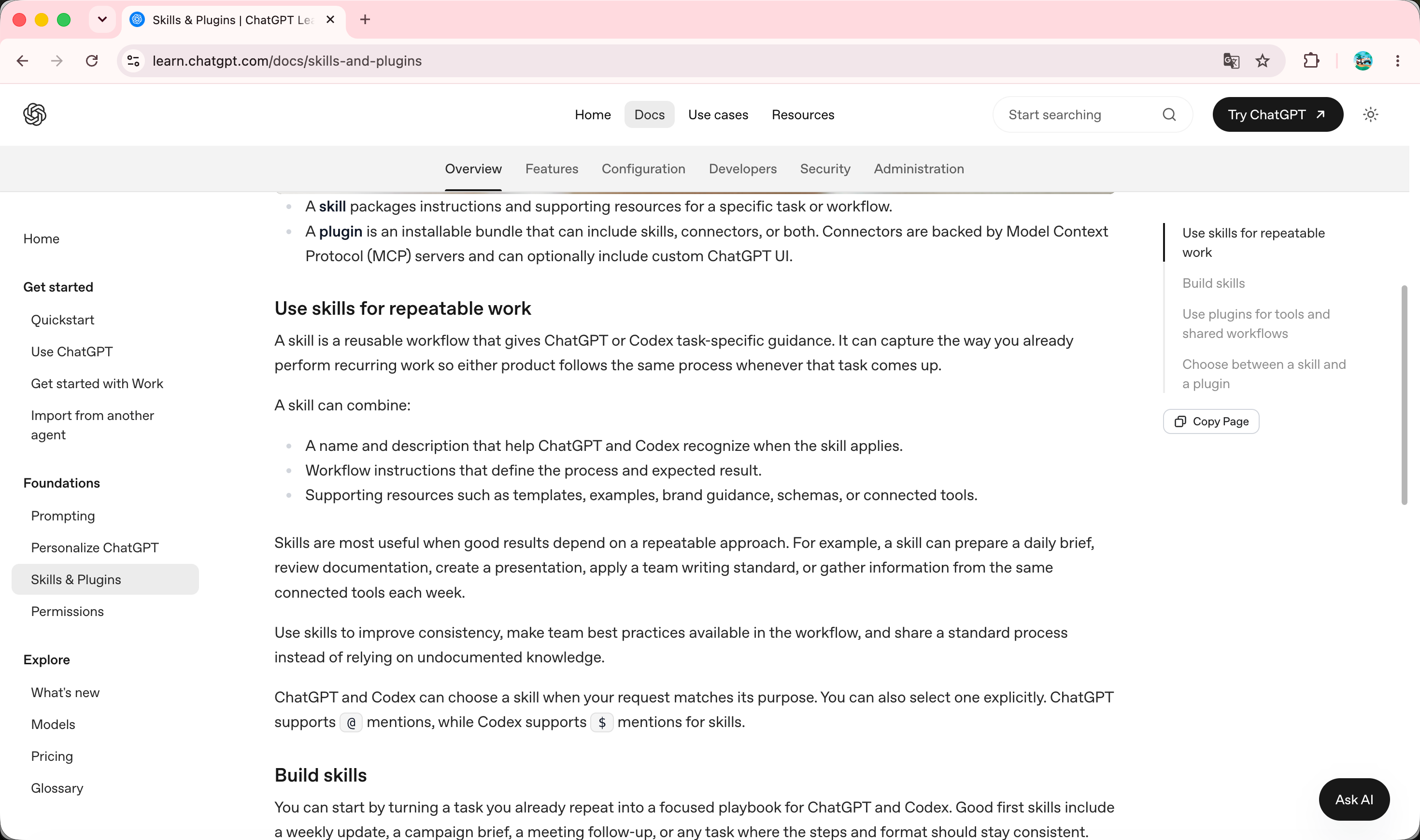Close the Skills & Plugins browser tab

[331, 20]
